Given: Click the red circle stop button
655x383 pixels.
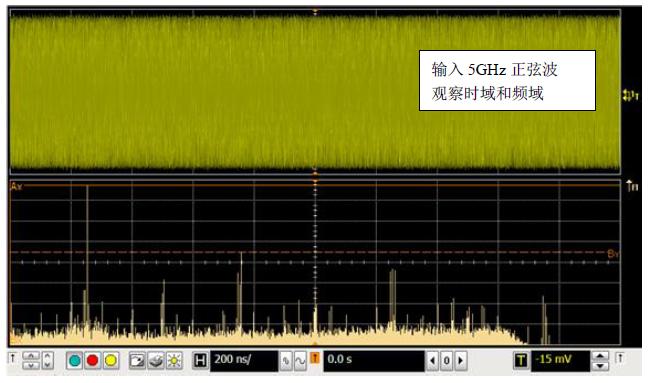Looking at the screenshot, I should pyautogui.click(x=93, y=360).
